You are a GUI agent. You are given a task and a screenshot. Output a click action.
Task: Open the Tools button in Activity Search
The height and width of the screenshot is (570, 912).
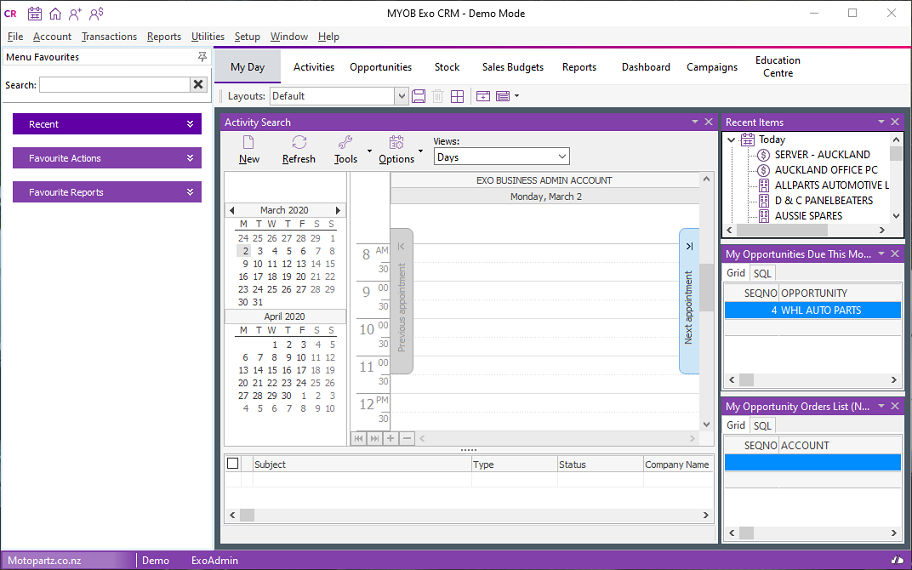click(x=345, y=148)
